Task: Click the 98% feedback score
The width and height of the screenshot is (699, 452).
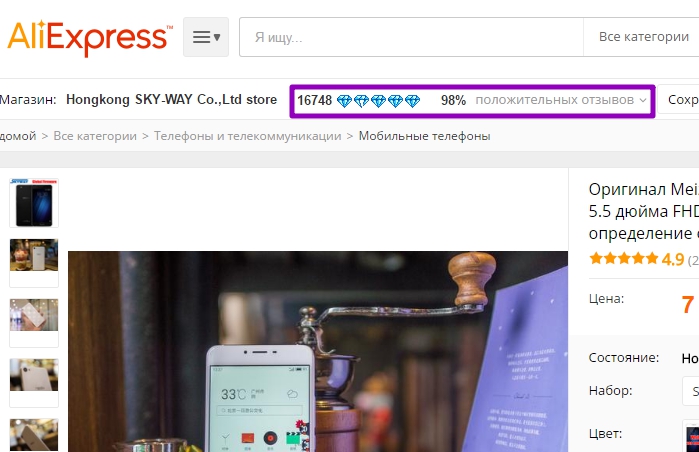Action: click(453, 100)
